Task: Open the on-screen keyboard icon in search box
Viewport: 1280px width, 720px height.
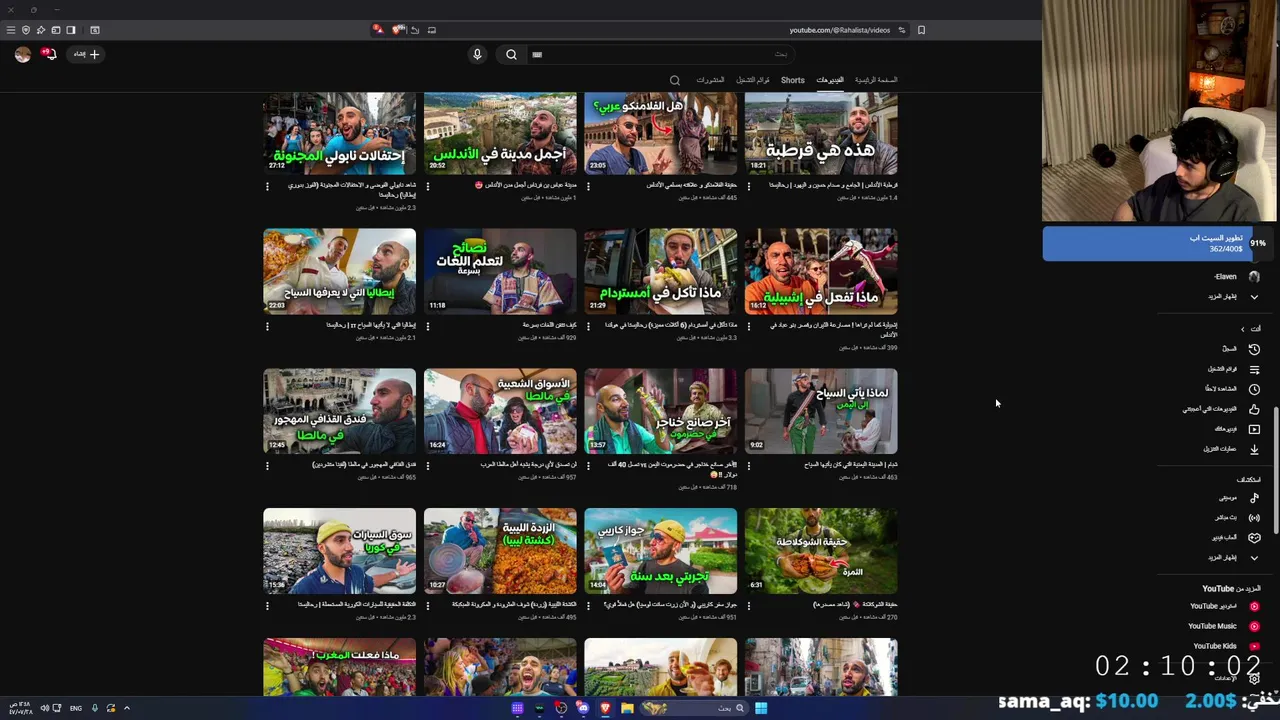Action: pyautogui.click(x=537, y=55)
